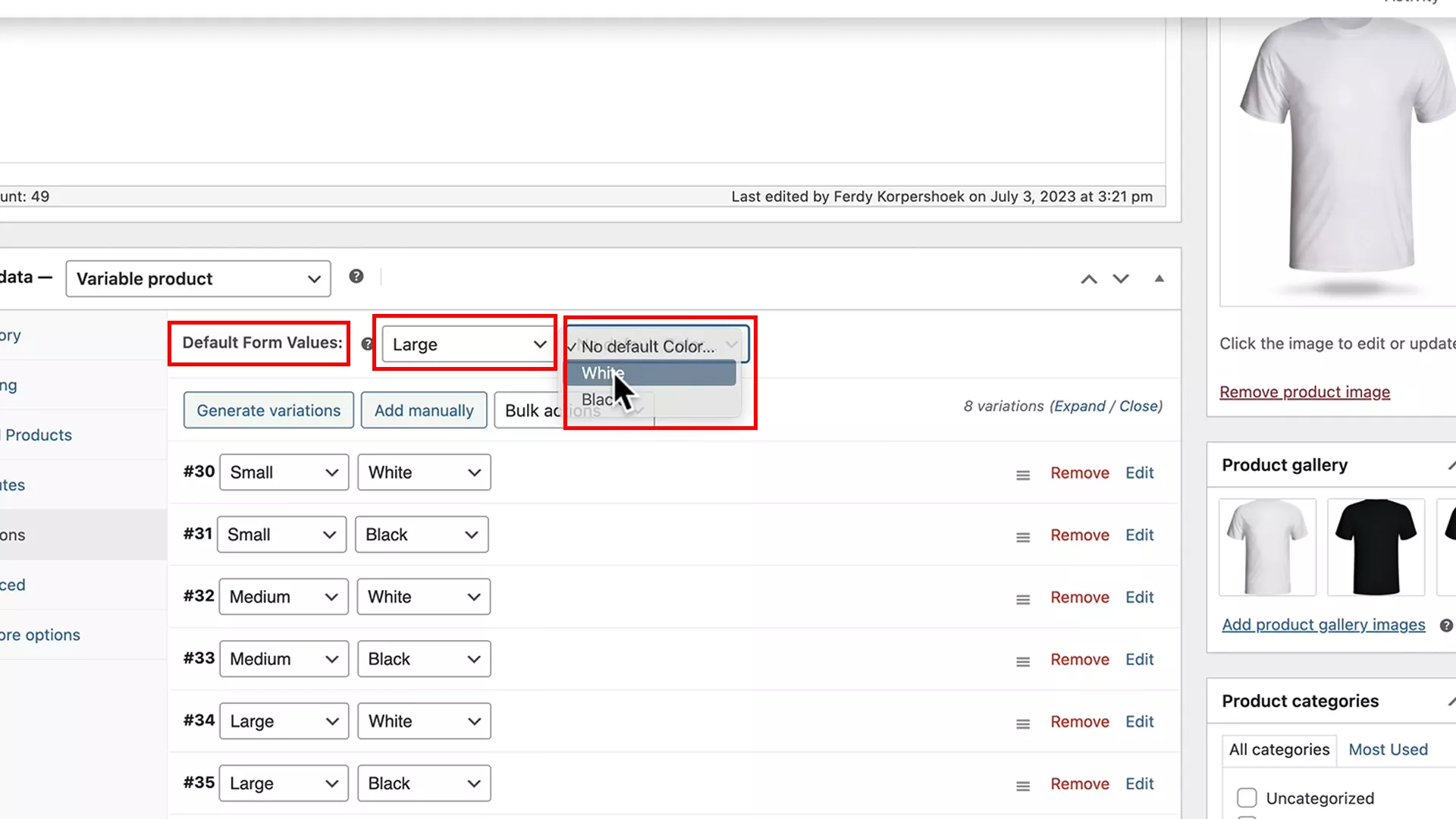This screenshot has width=1456, height=819.
Task: Open the Variable product type dropdown
Action: [197, 278]
